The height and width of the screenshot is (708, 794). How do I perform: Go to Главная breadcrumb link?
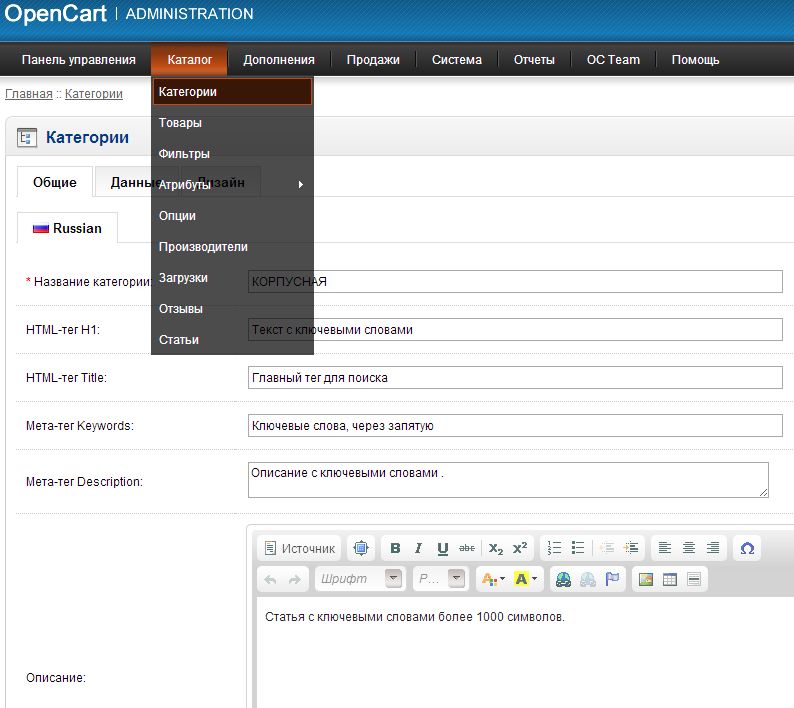pyautogui.click(x=29, y=94)
